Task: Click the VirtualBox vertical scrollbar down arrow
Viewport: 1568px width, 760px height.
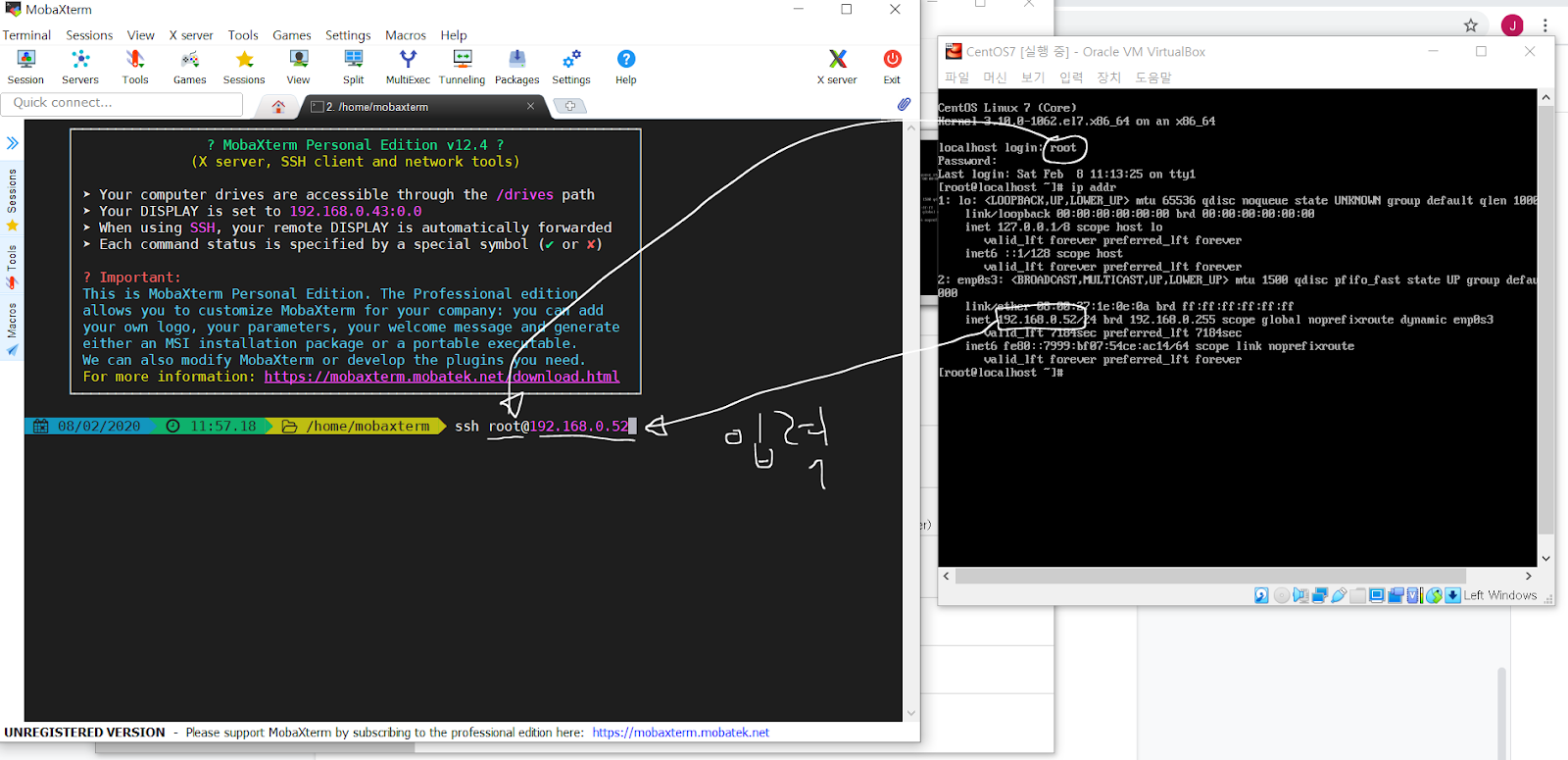Action: click(1545, 559)
